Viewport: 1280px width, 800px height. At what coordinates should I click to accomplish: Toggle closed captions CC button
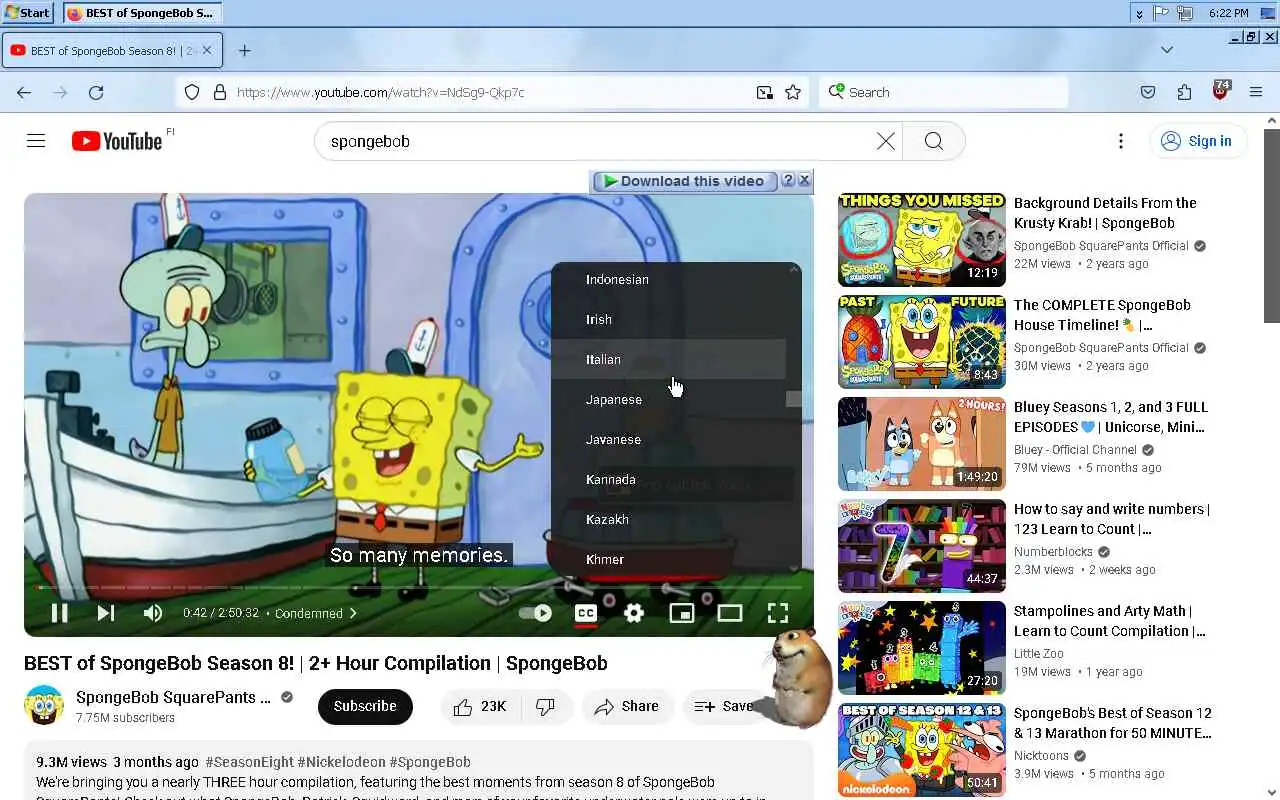586,613
